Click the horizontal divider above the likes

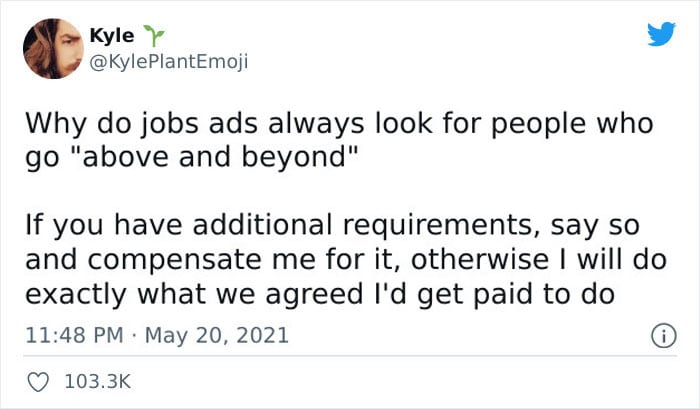[350, 356]
